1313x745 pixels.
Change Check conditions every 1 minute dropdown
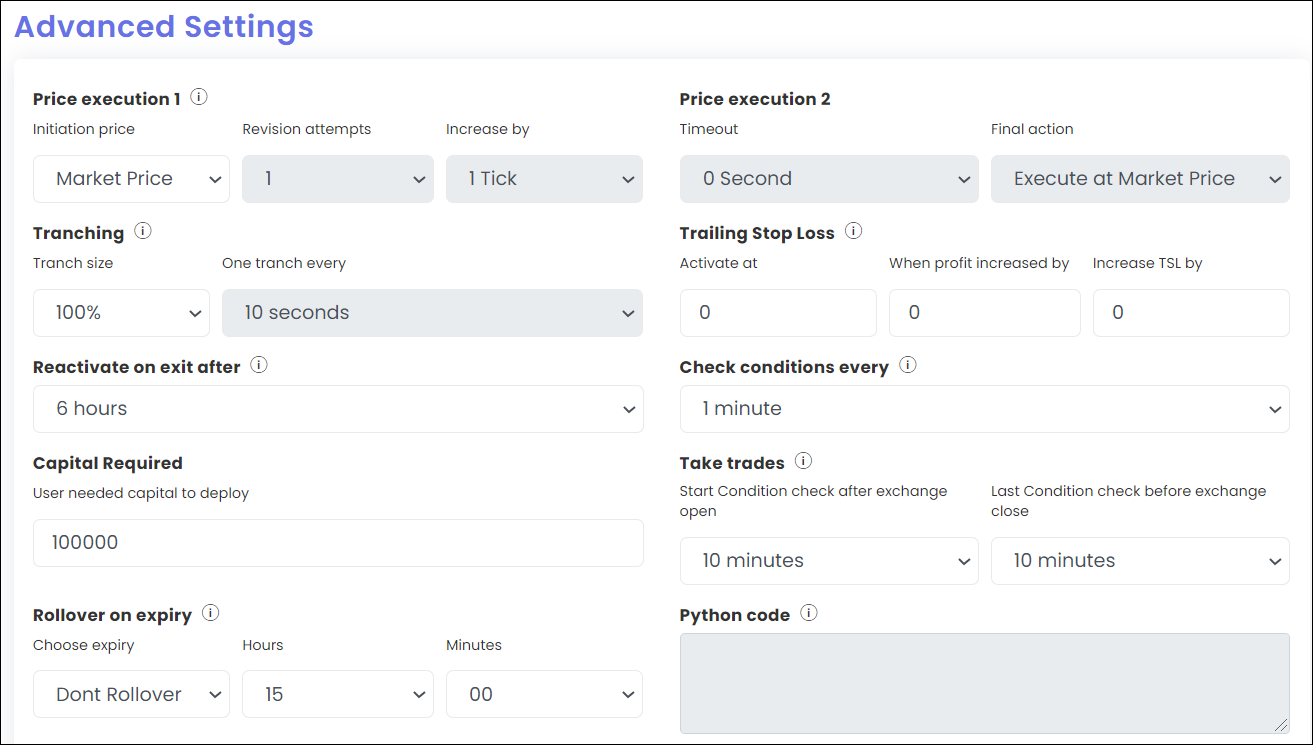click(984, 409)
